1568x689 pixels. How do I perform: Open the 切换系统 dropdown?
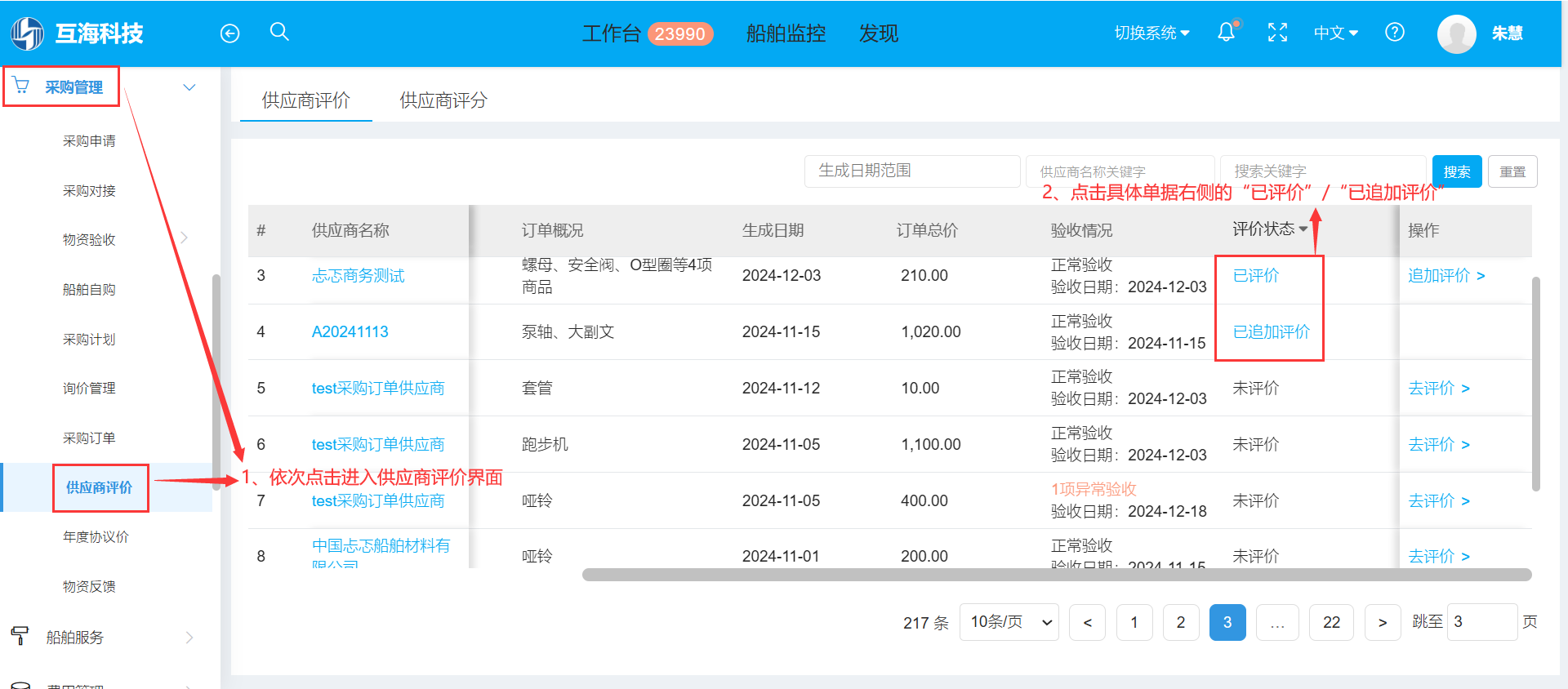click(1151, 33)
